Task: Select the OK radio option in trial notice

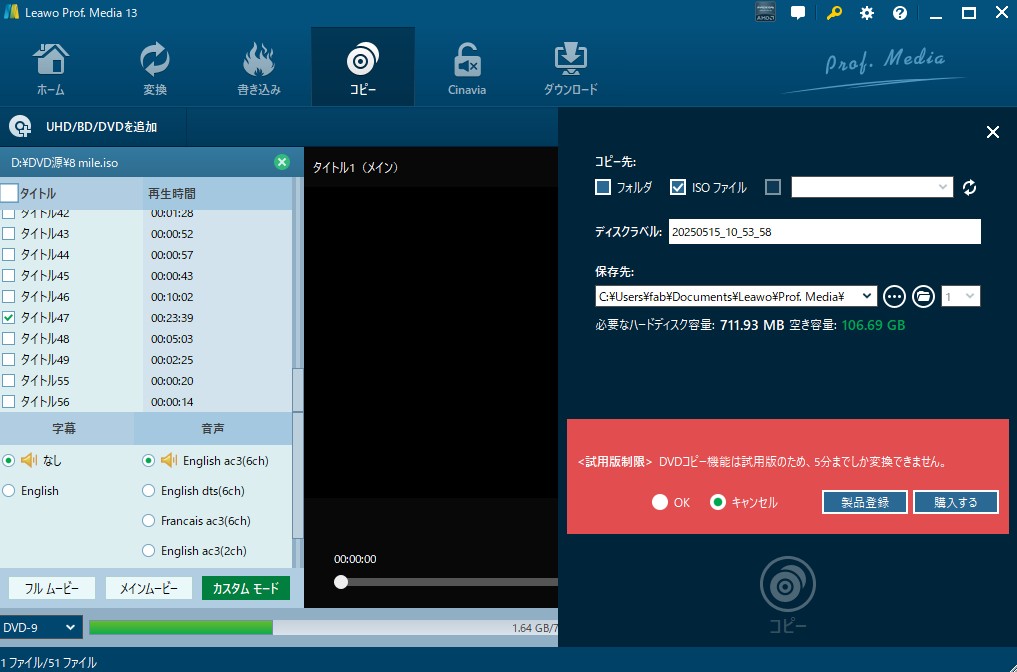Action: coord(660,502)
